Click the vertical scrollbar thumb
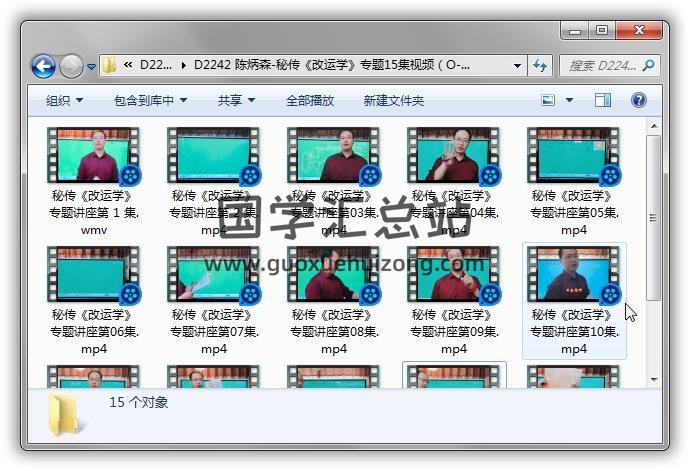This screenshot has height=471, width=690. [x=654, y=218]
